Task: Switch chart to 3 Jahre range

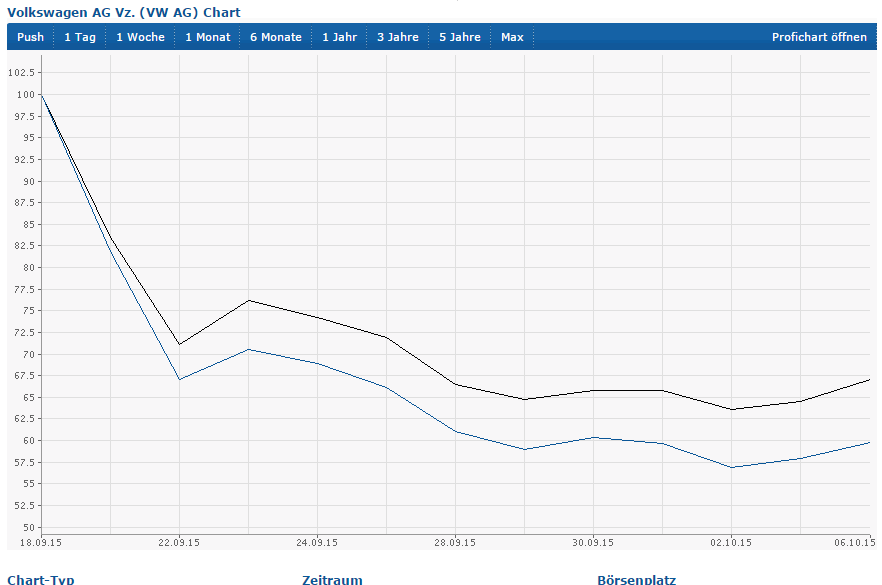Action: (398, 37)
